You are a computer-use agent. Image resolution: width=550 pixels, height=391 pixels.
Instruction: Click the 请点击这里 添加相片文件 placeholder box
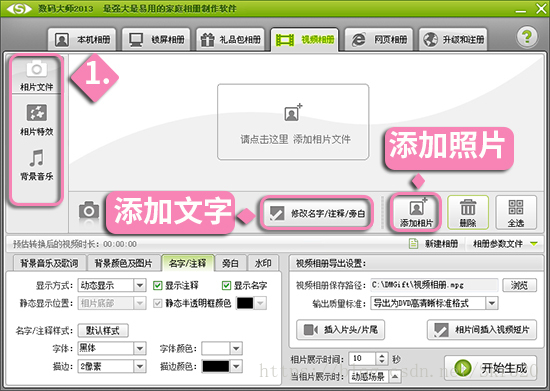click(293, 122)
